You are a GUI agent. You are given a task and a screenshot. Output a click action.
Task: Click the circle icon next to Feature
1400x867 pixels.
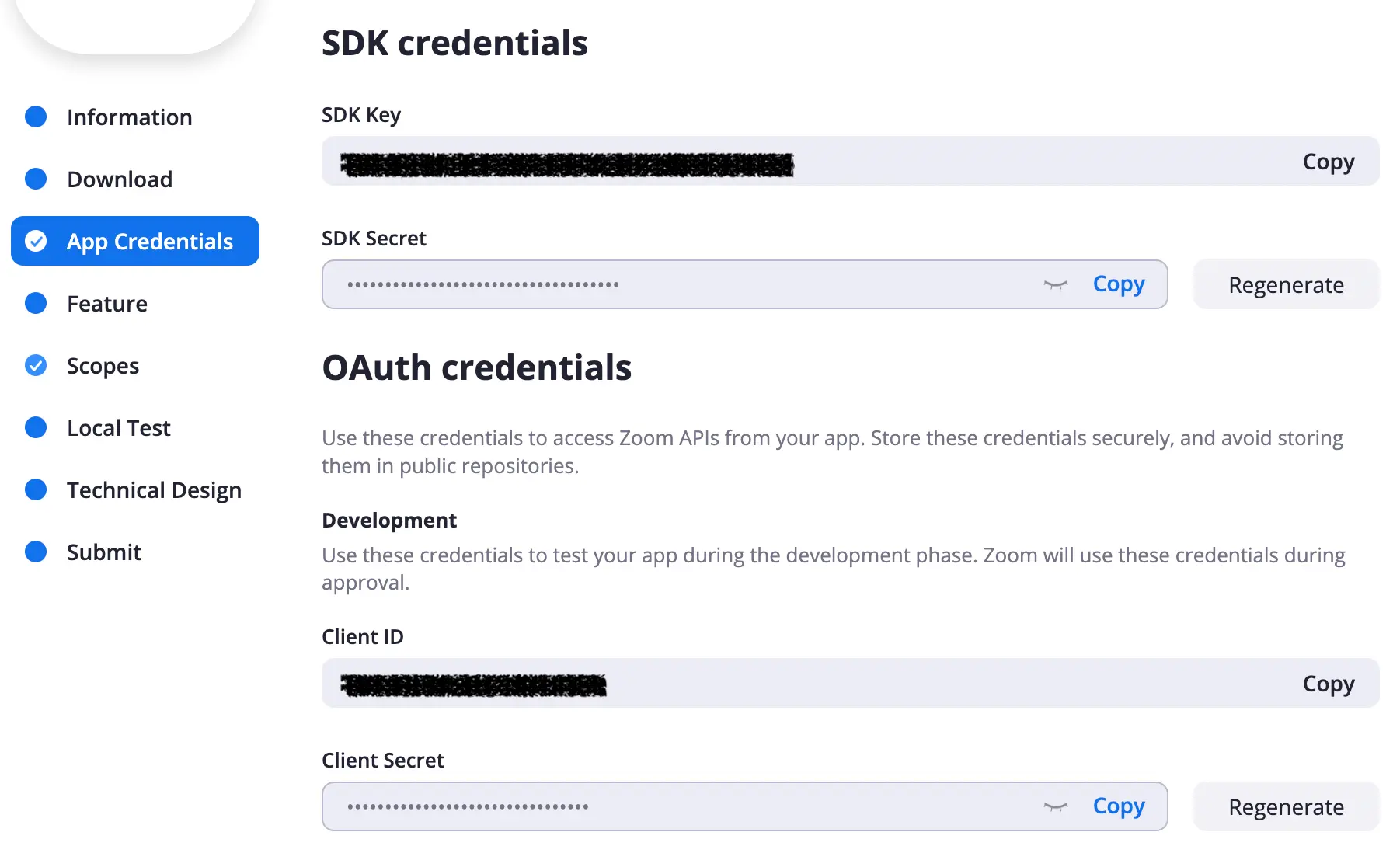point(36,303)
